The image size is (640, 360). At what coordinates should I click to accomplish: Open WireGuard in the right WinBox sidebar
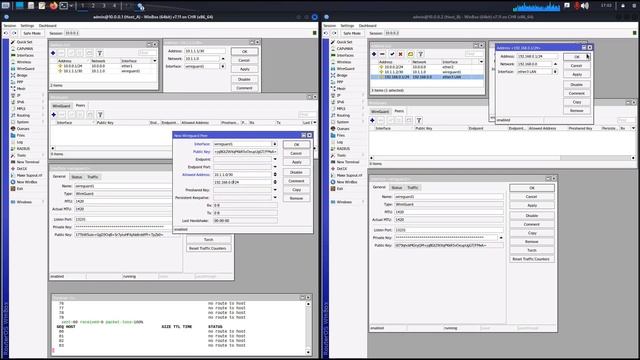(x=345, y=69)
